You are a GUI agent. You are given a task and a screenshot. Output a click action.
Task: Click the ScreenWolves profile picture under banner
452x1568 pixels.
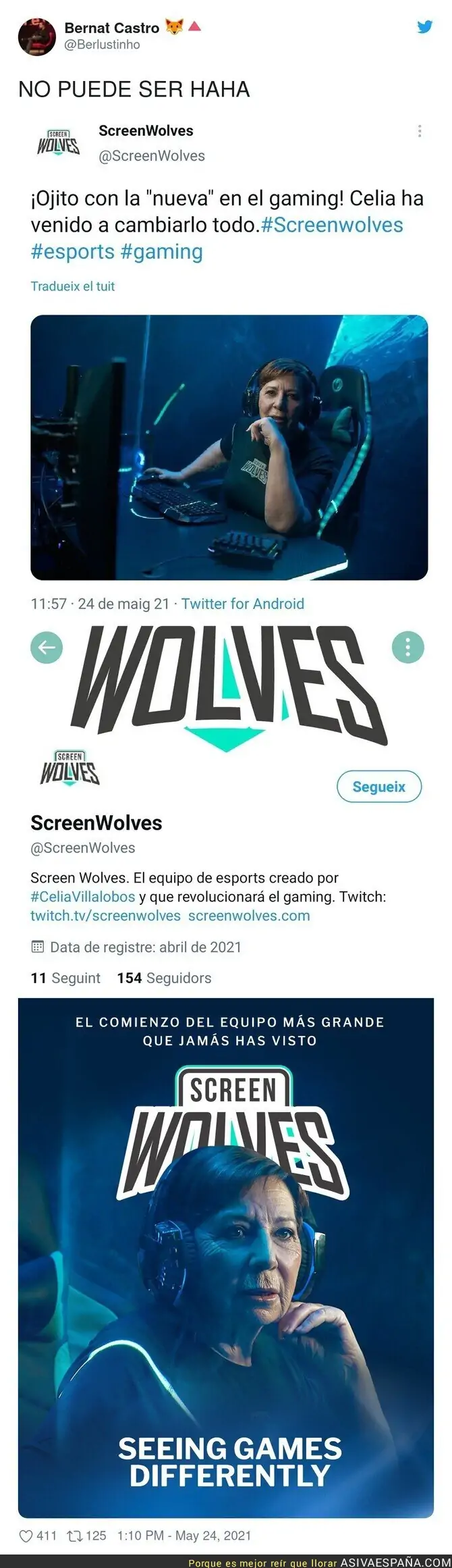click(69, 768)
